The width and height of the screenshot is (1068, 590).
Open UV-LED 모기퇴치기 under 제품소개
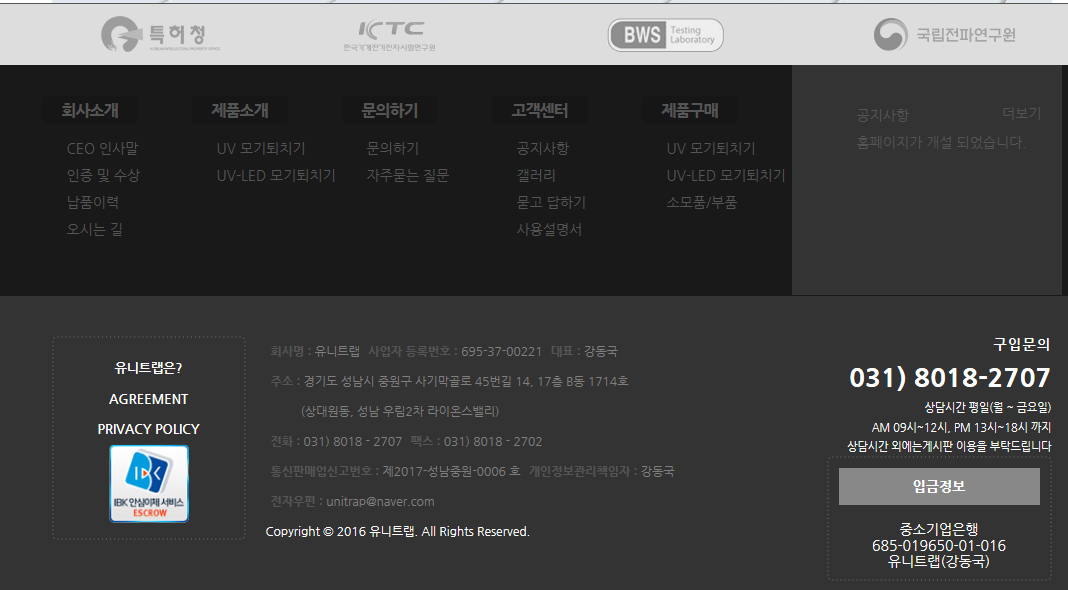click(x=276, y=176)
